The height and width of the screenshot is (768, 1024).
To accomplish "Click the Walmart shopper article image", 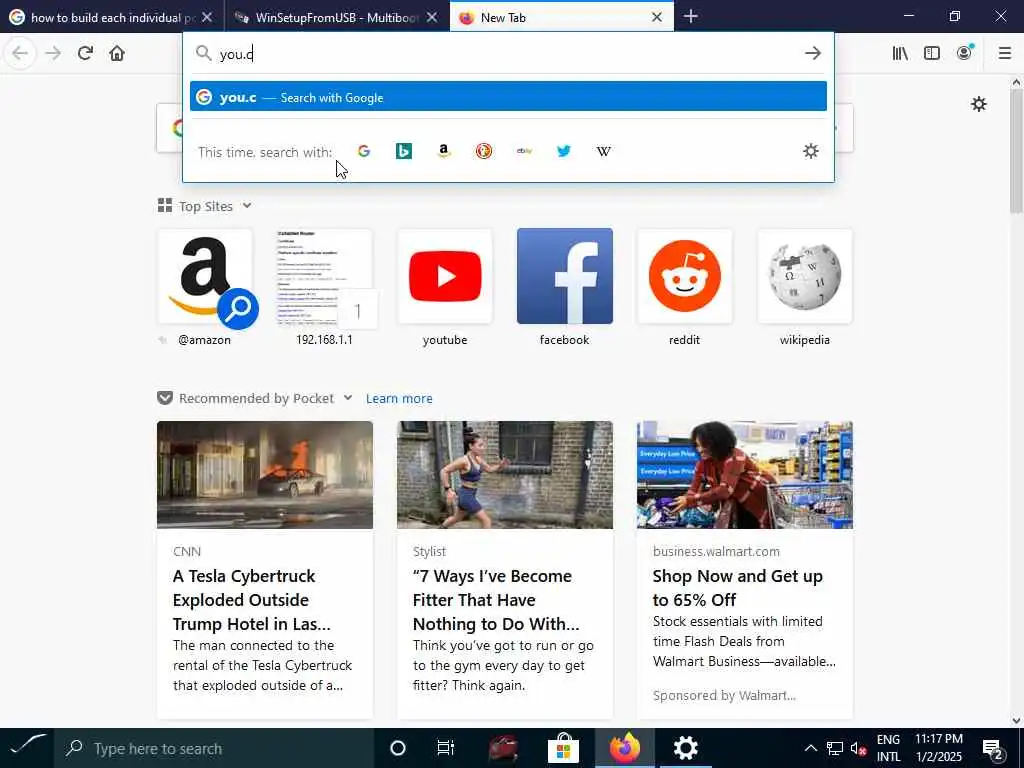I will pyautogui.click(x=744, y=475).
